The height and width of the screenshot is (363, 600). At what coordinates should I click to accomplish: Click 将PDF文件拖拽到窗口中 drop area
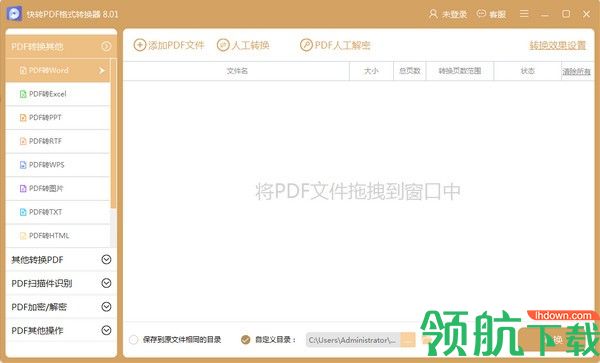(x=358, y=191)
